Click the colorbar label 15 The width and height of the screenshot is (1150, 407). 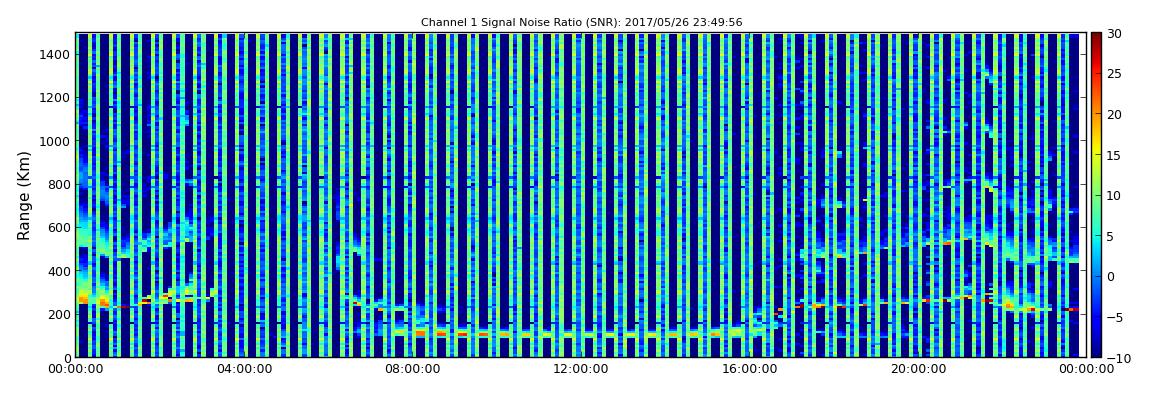click(1113, 155)
